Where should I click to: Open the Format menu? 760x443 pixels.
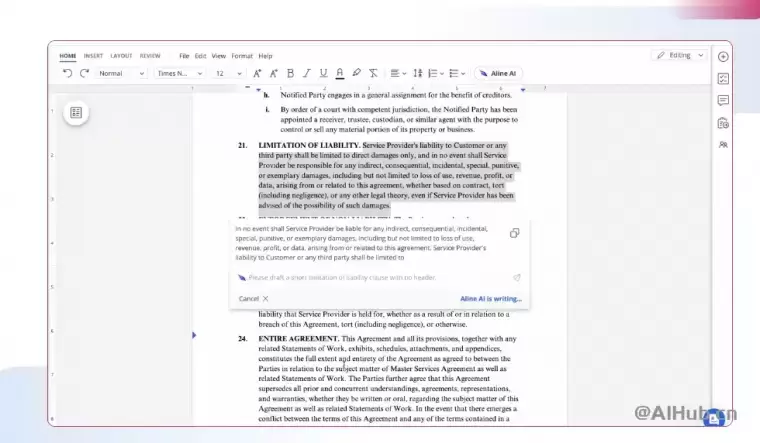pos(242,56)
